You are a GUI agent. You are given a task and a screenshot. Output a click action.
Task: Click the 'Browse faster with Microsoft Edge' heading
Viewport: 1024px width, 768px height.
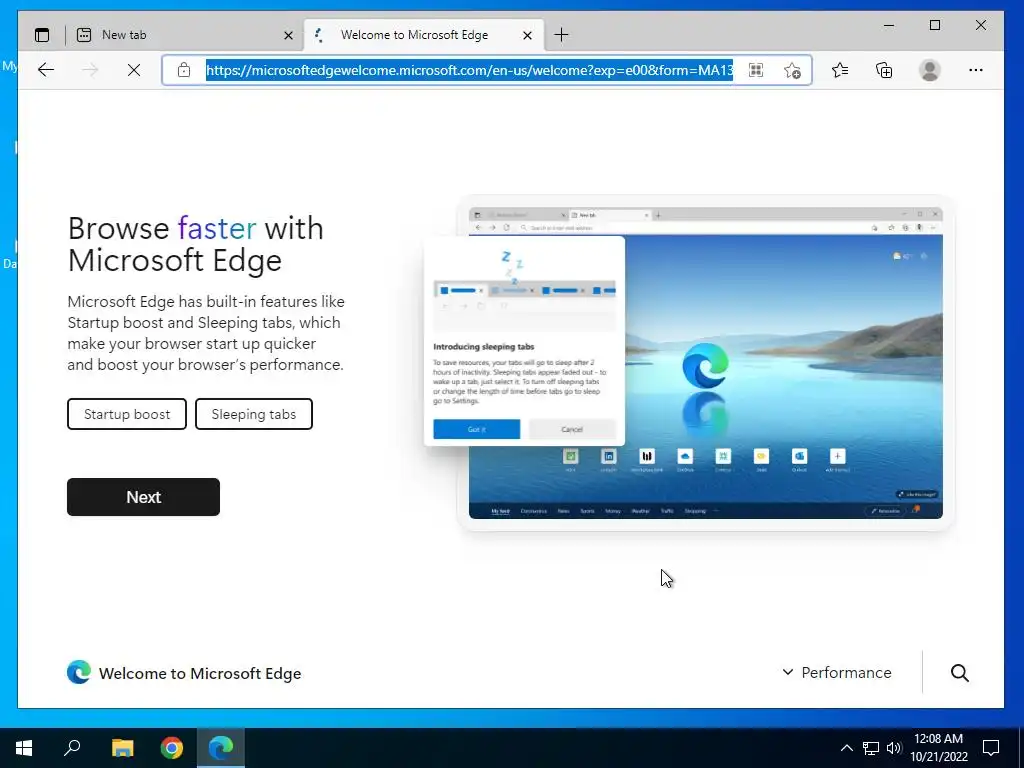tap(196, 244)
